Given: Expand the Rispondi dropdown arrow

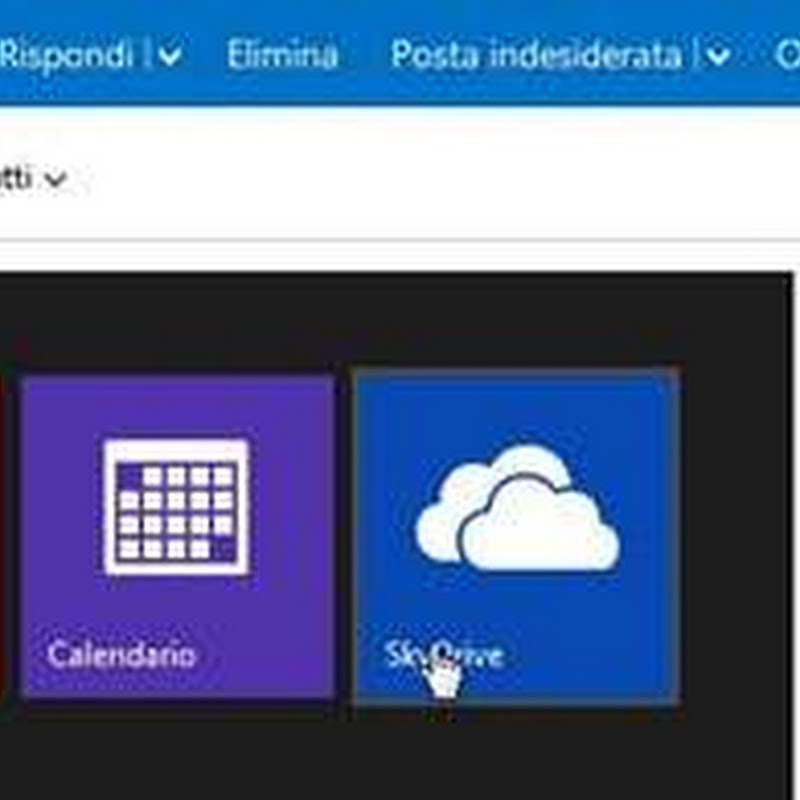Looking at the screenshot, I should [170, 55].
